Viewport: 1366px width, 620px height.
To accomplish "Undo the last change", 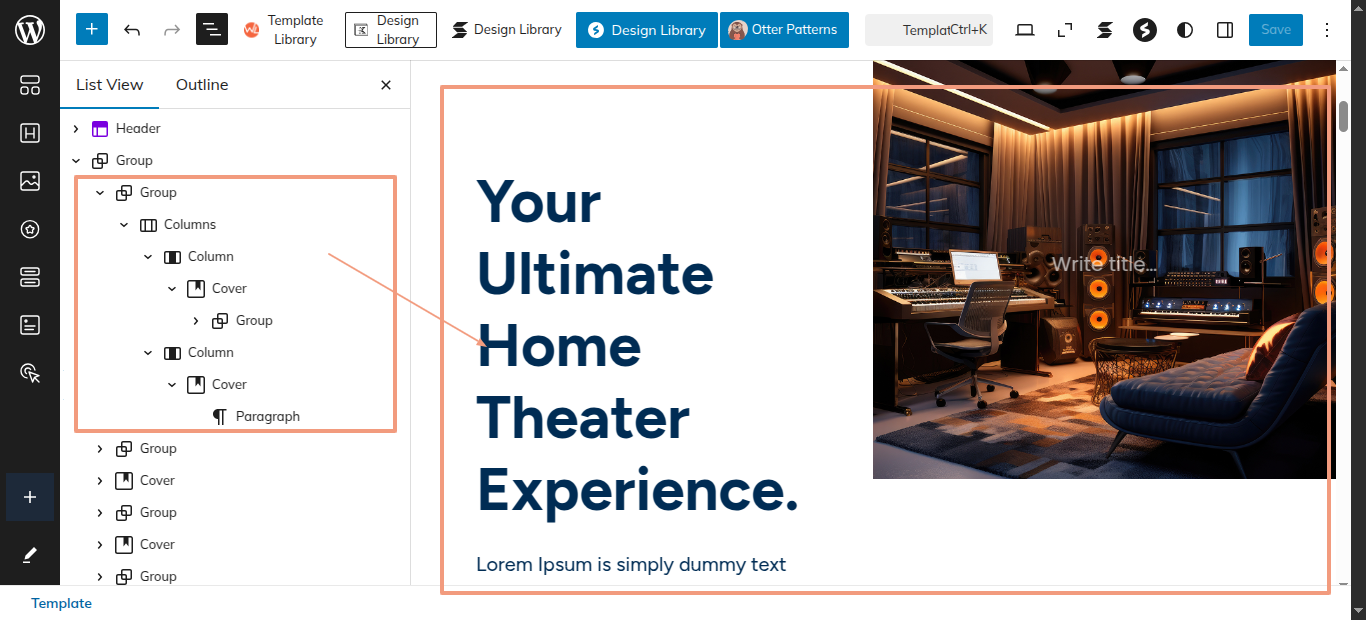I will pos(132,30).
